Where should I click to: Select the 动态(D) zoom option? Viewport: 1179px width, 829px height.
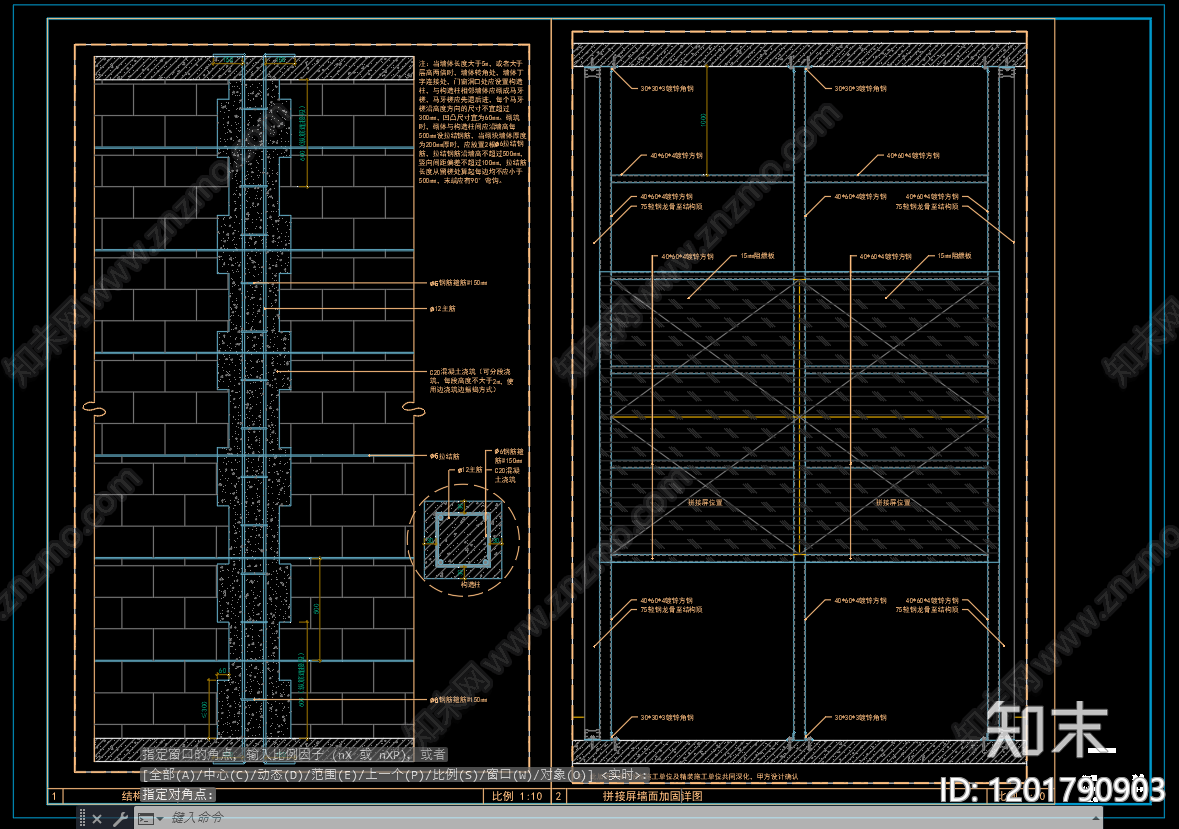(282, 775)
